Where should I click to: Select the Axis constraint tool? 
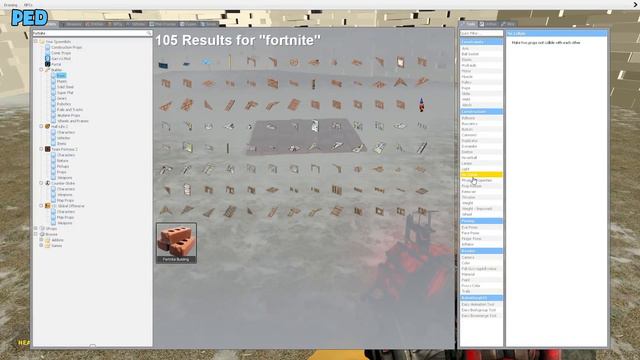[481, 48]
